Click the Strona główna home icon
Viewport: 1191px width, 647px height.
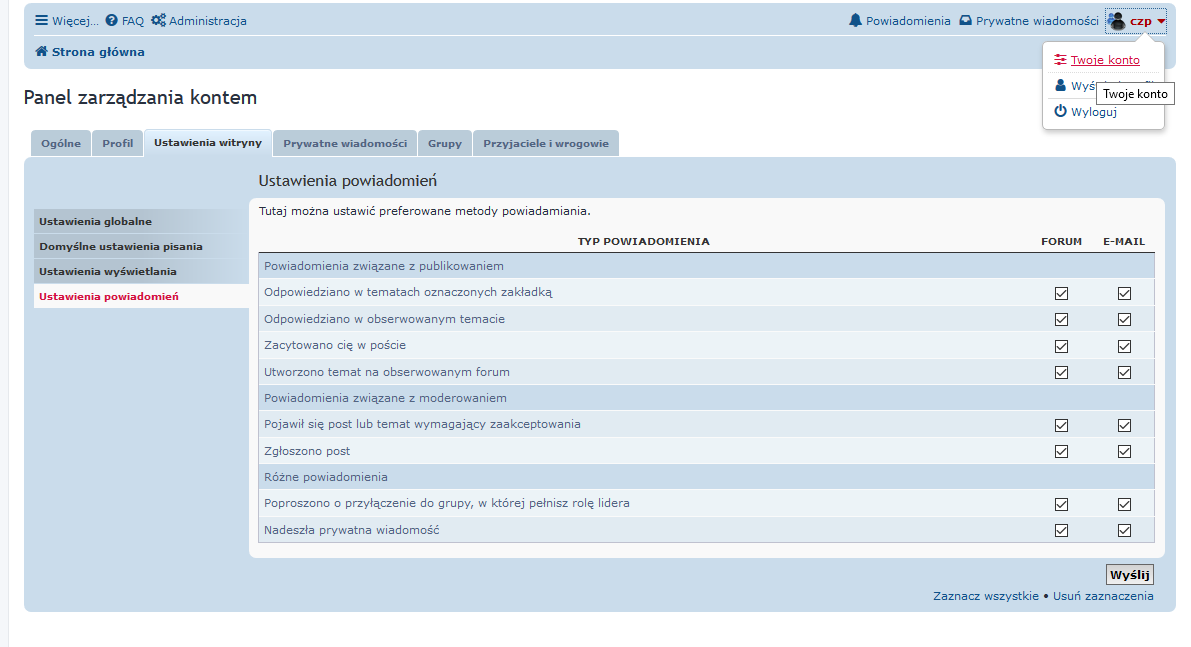click(x=42, y=52)
